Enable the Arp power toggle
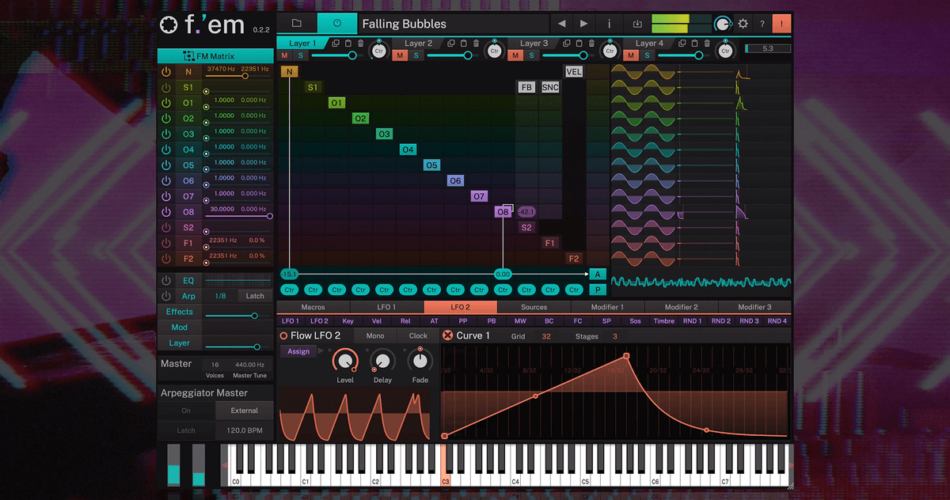 [x=166, y=296]
